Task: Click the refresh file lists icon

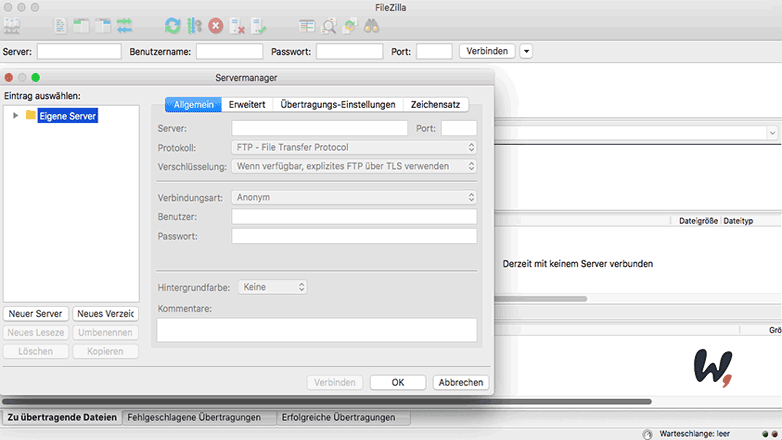Action: pos(173,26)
